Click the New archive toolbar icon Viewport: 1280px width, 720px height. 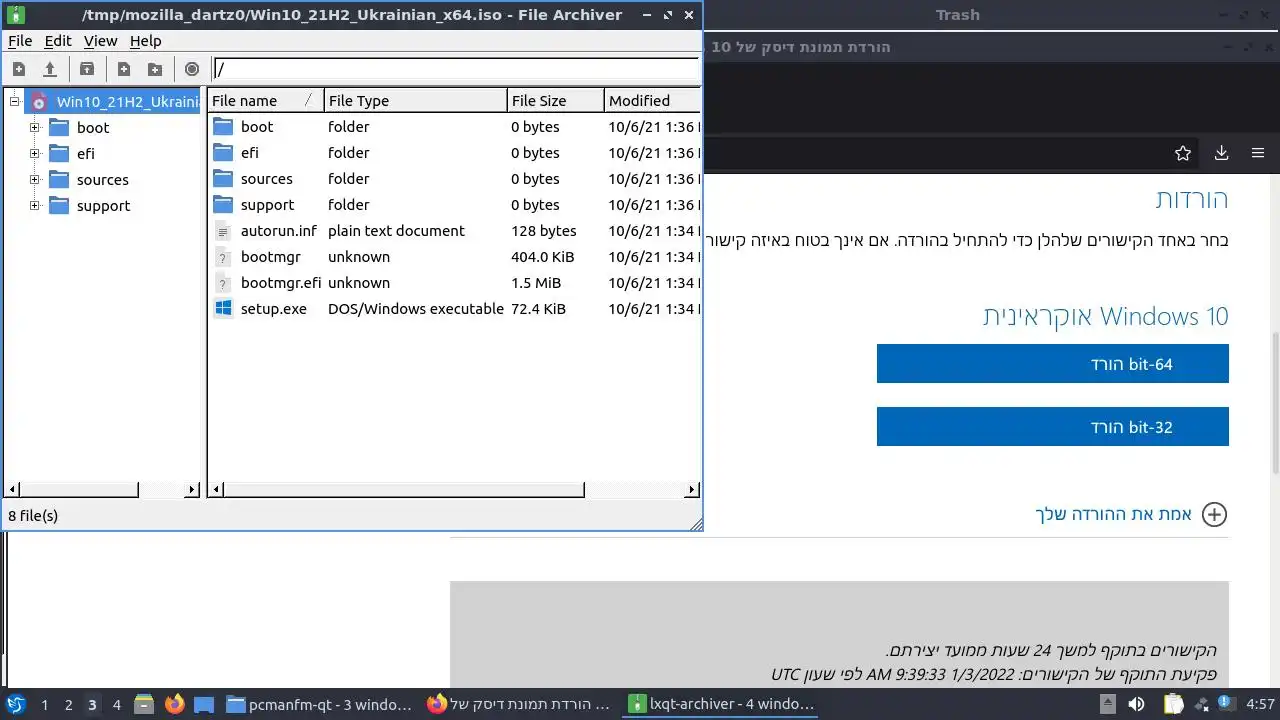[x=18, y=69]
